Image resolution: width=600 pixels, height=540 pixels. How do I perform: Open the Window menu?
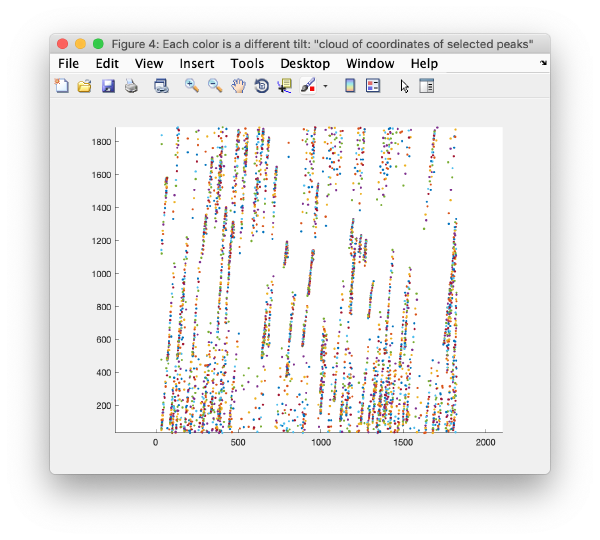370,64
